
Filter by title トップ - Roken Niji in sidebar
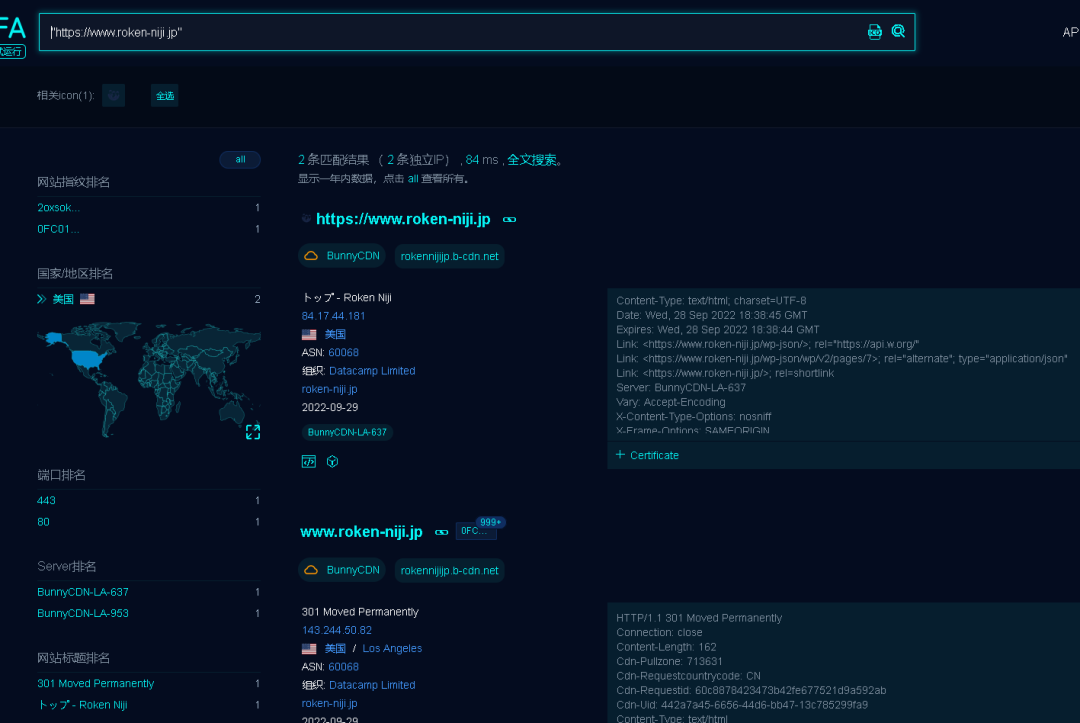(83, 704)
